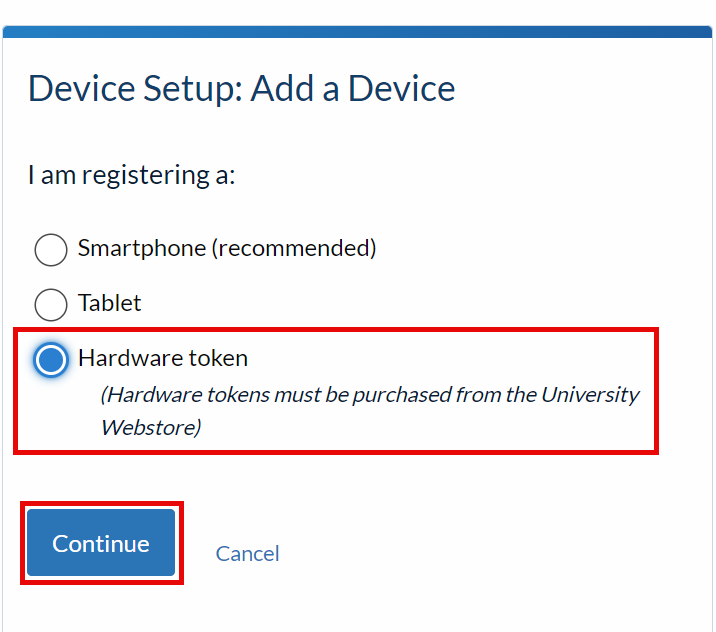Click 'Add a Device' in the title
The image size is (716, 632).
click(353, 88)
